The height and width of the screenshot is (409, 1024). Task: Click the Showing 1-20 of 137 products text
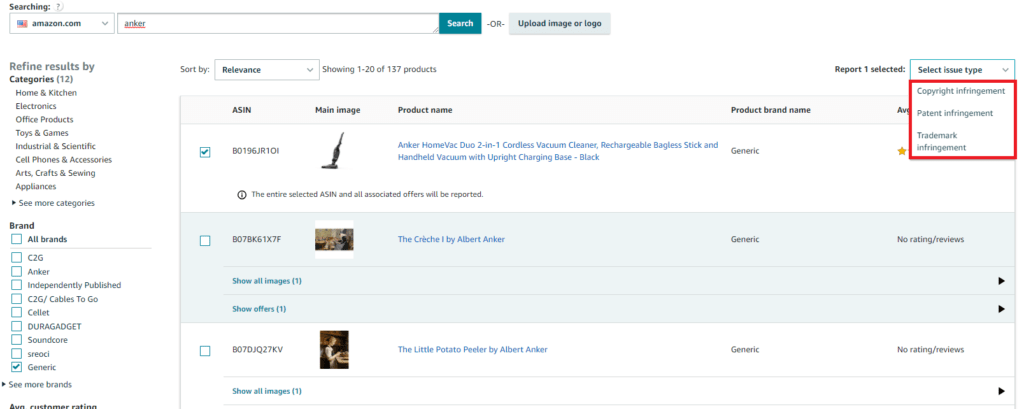[379, 69]
